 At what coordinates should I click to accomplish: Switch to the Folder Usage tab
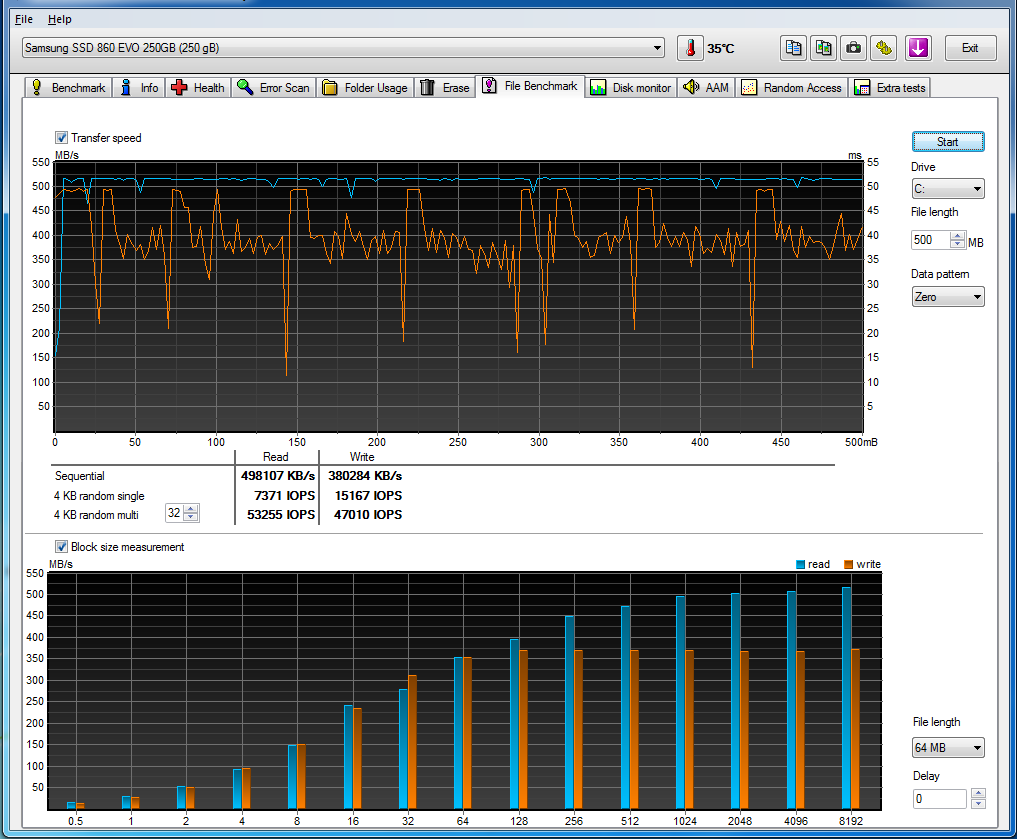[x=365, y=88]
